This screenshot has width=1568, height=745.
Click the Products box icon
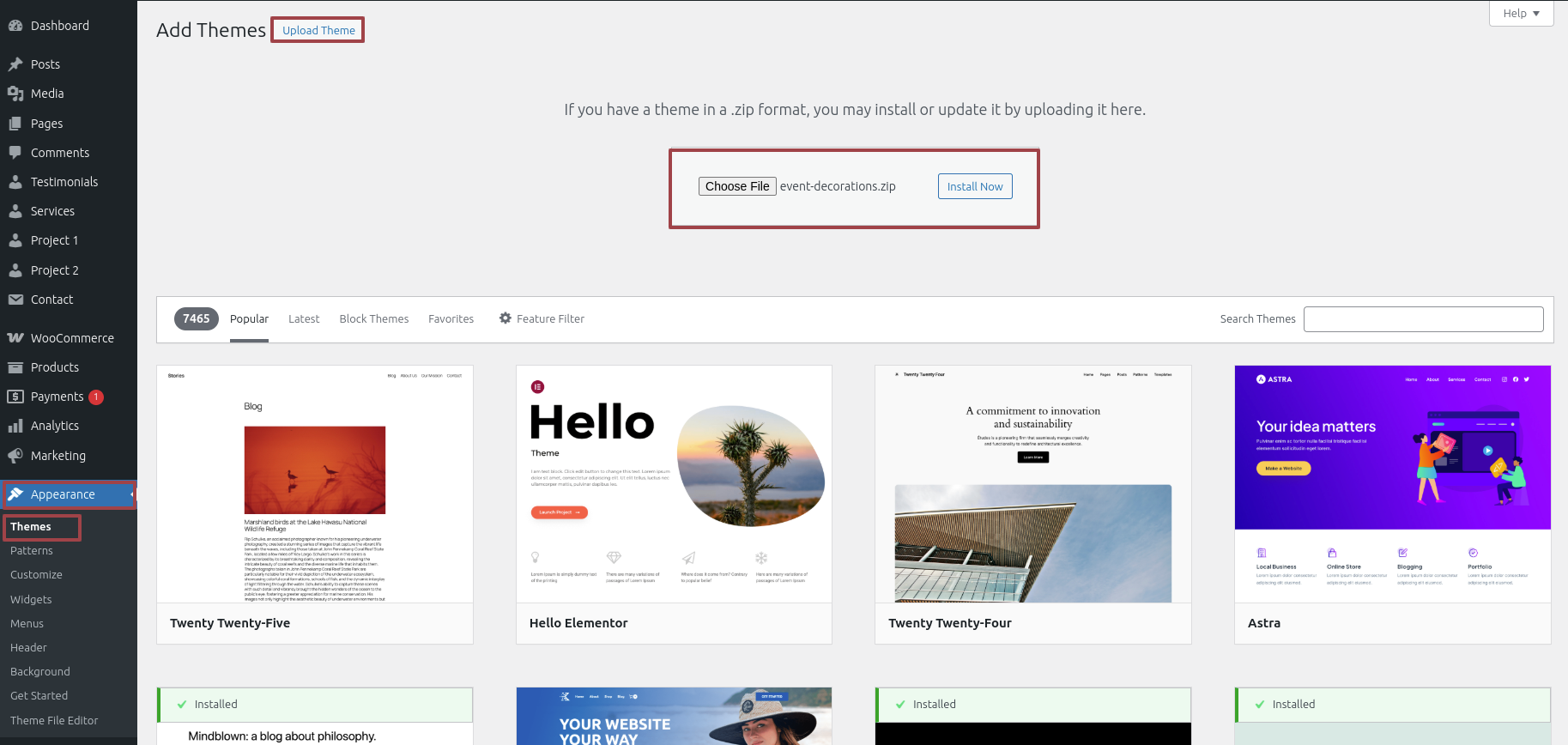point(15,367)
